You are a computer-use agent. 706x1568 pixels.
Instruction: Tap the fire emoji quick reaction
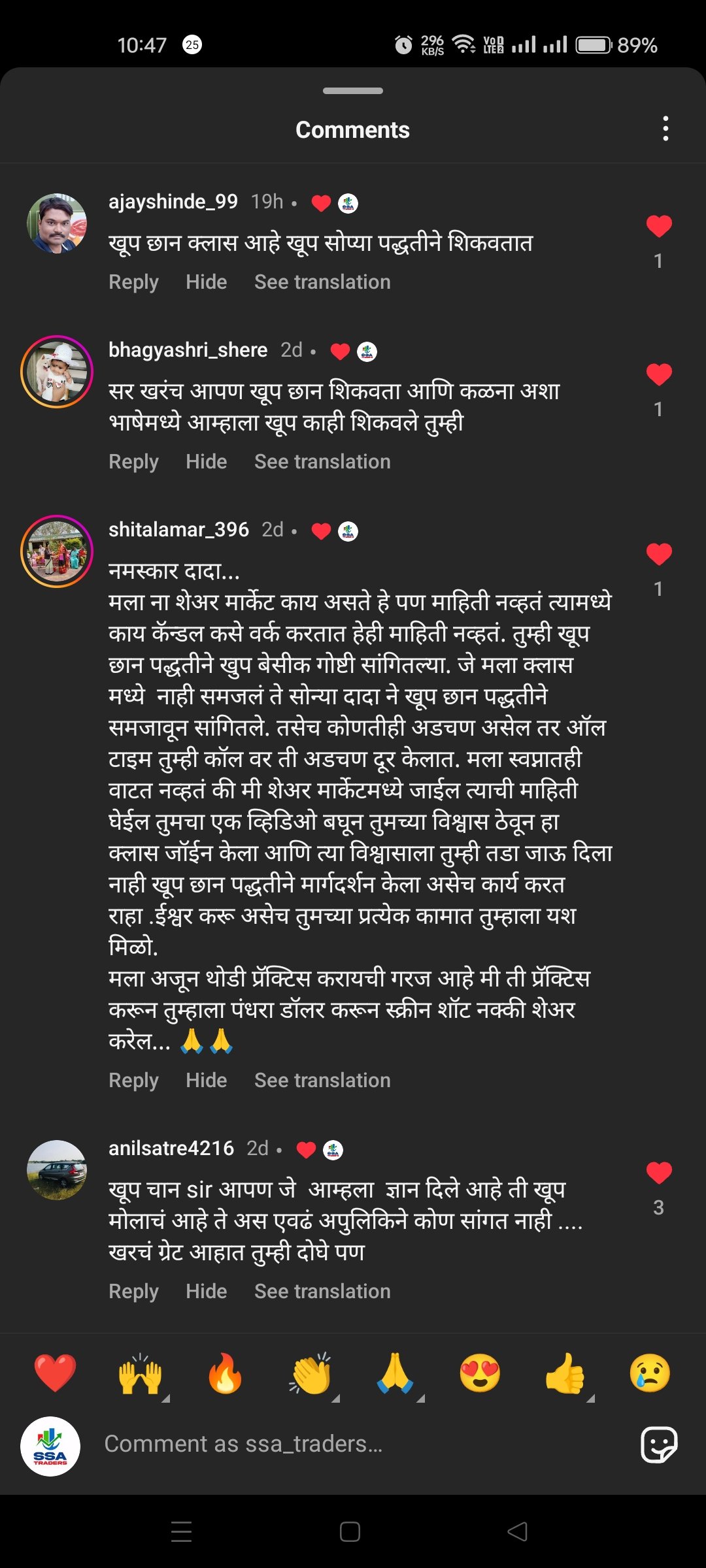point(225,1373)
